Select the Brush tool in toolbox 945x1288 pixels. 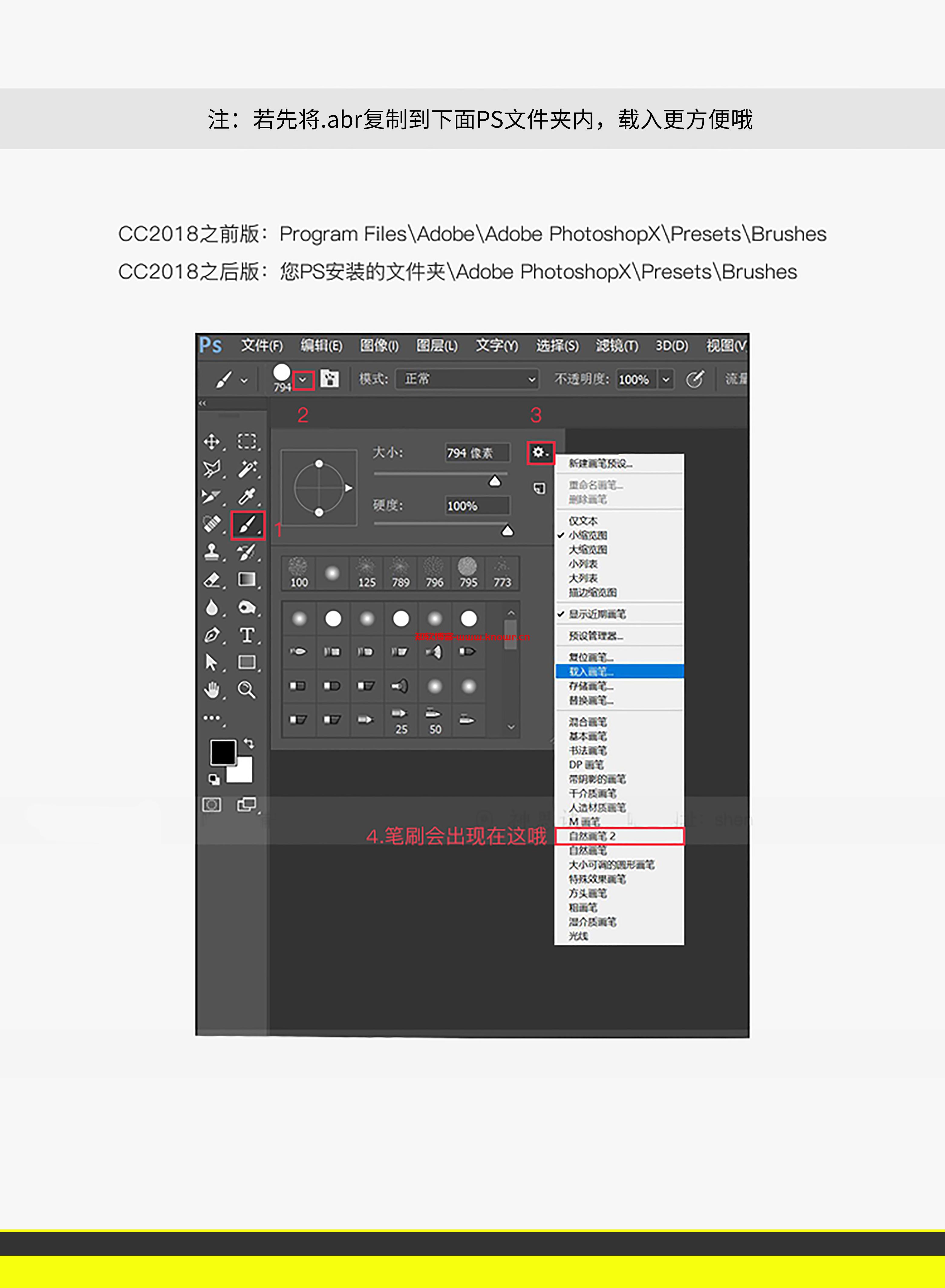[248, 525]
